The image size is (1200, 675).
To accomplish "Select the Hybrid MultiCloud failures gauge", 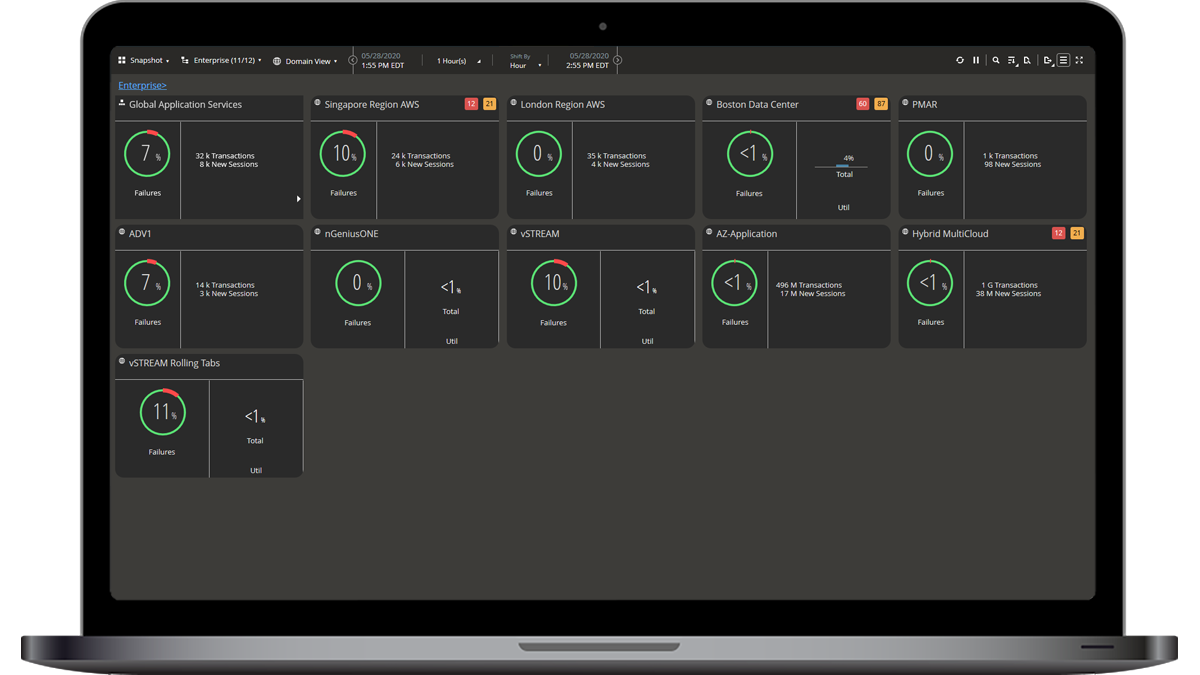I will pos(930,284).
